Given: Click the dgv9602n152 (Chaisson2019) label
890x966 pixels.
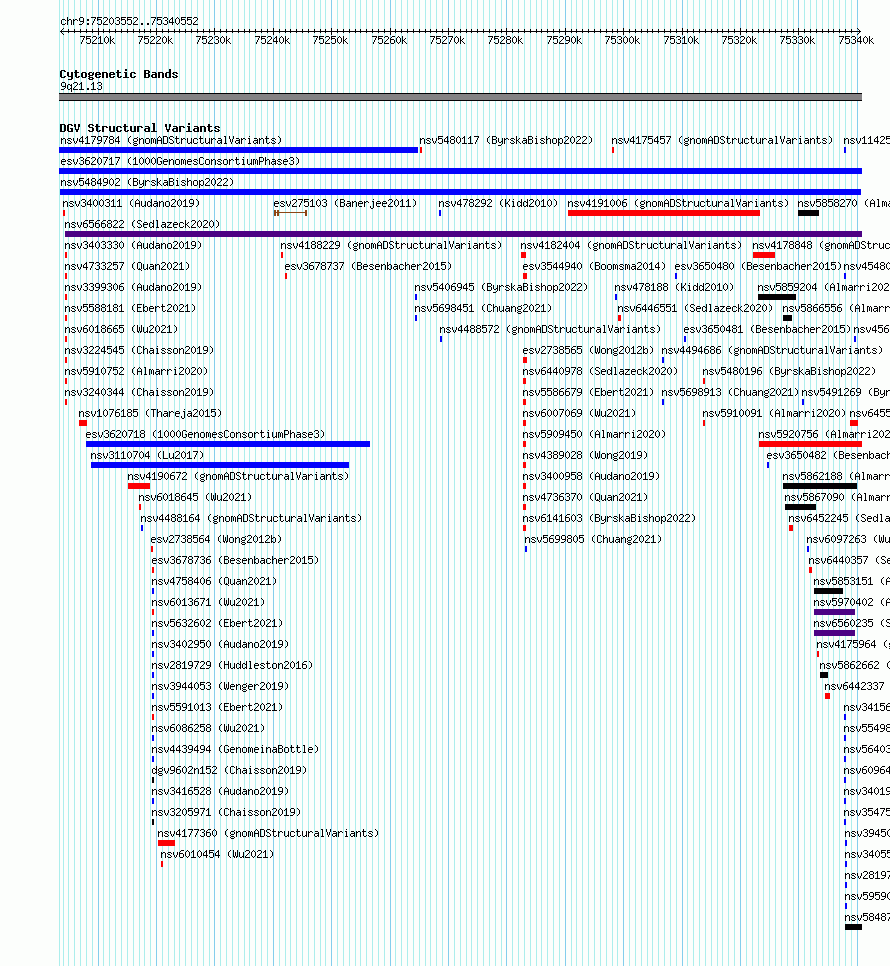Looking at the screenshot, I should tap(229, 770).
